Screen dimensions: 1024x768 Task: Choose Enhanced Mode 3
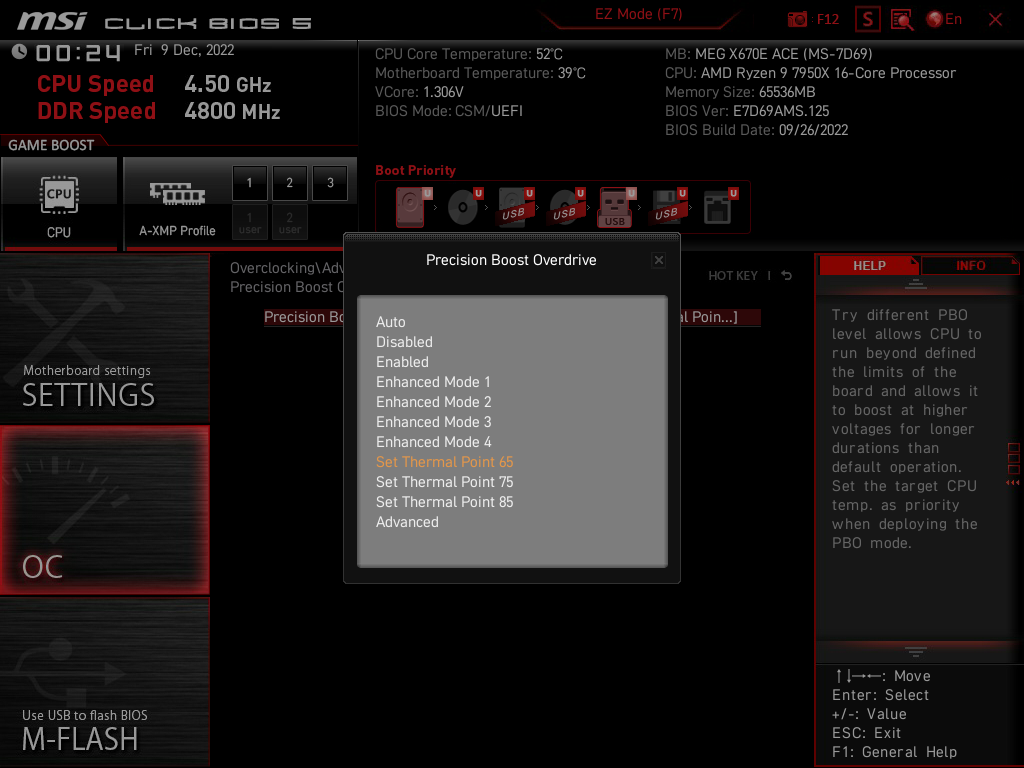click(434, 422)
